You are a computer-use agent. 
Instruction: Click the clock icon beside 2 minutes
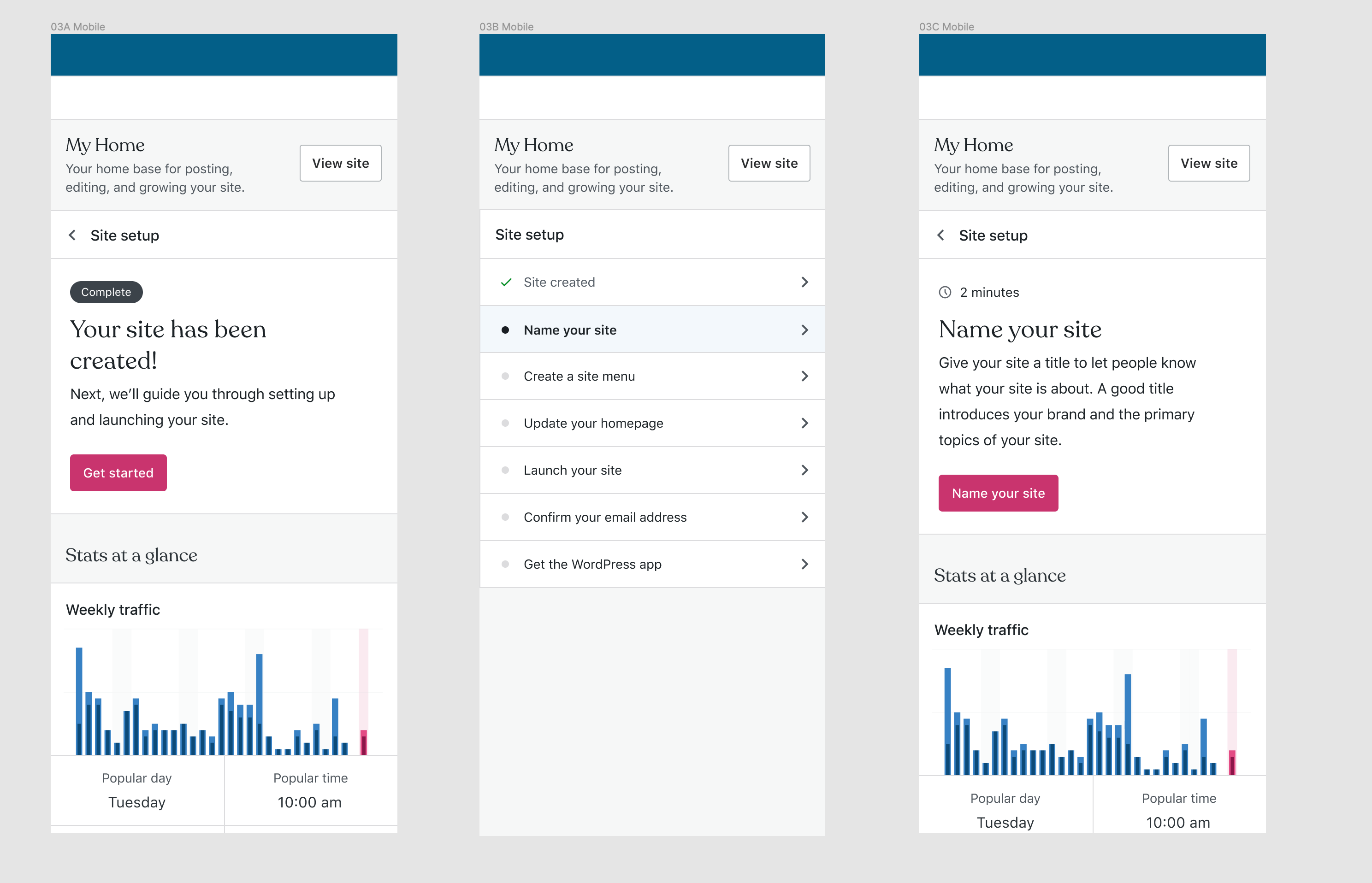(x=945, y=293)
